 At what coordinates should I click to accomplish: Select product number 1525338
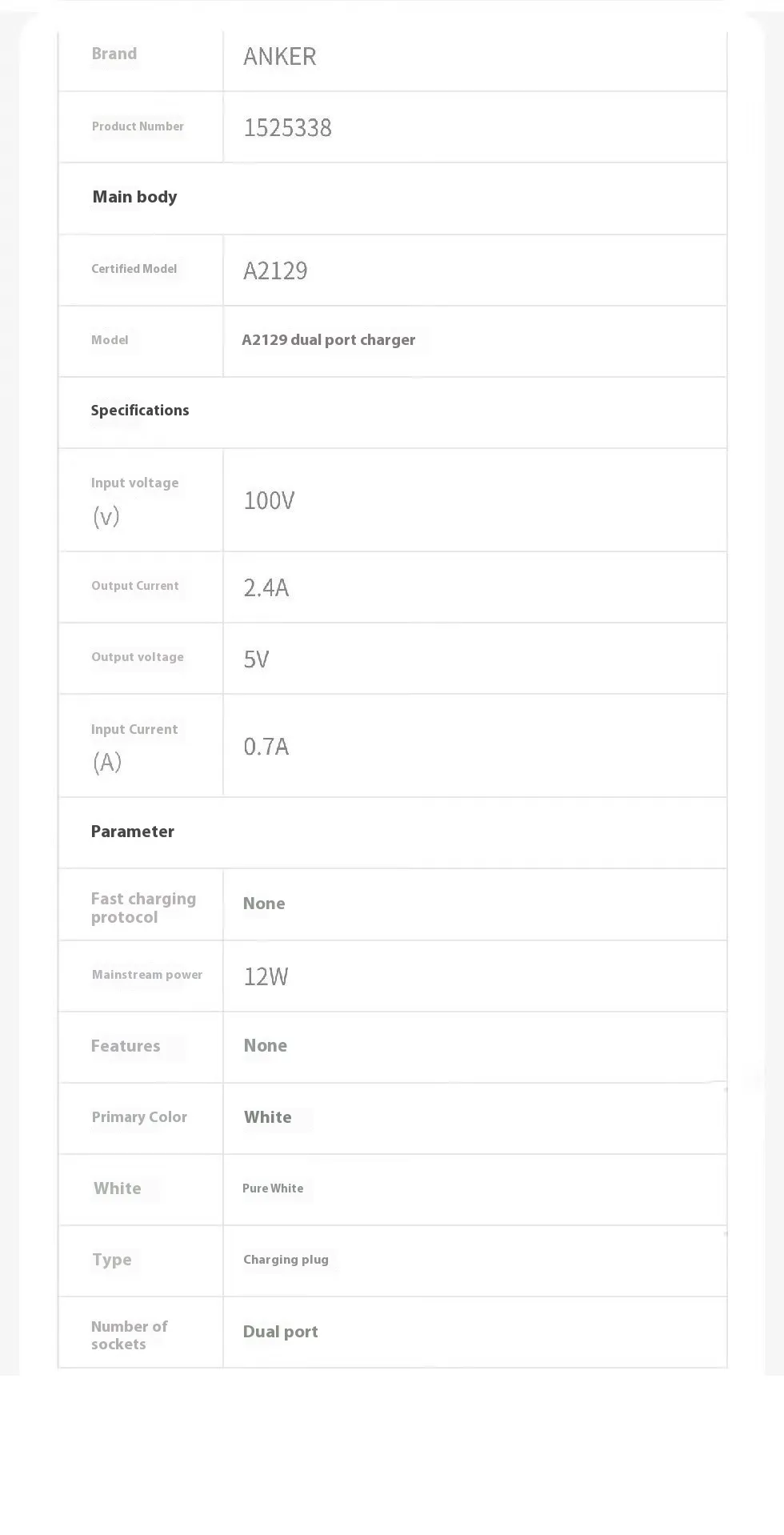coord(287,128)
